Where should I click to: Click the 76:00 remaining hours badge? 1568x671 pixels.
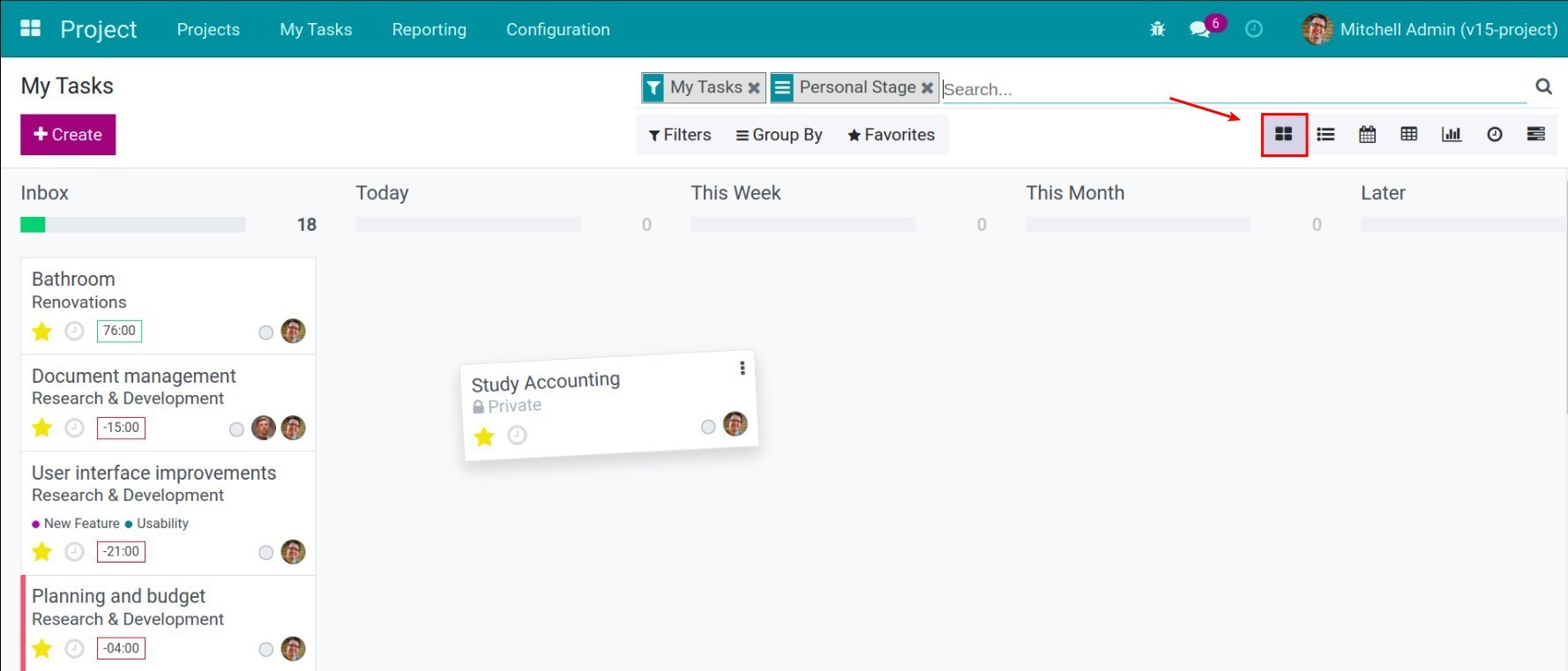(x=119, y=331)
